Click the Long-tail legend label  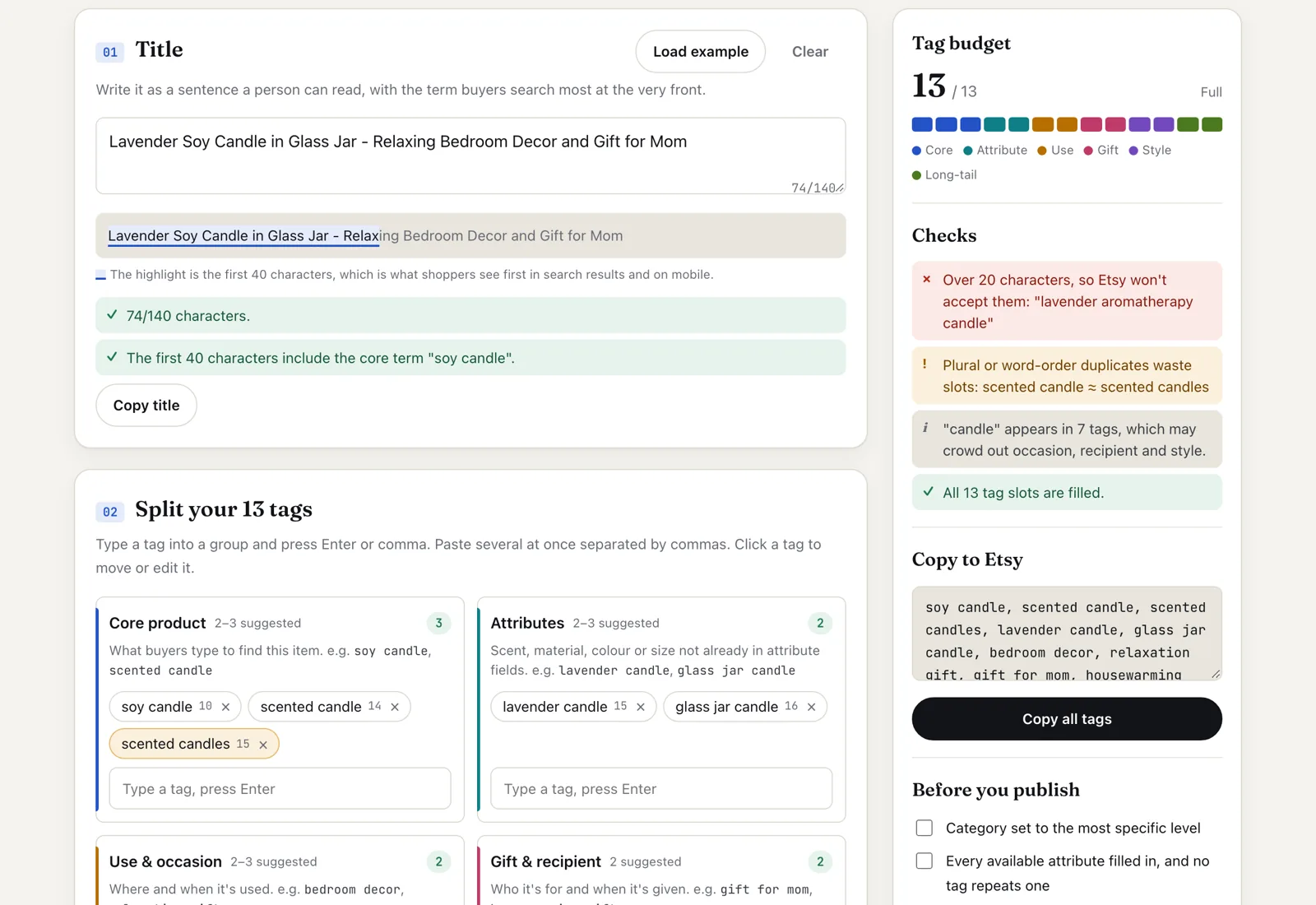click(944, 175)
